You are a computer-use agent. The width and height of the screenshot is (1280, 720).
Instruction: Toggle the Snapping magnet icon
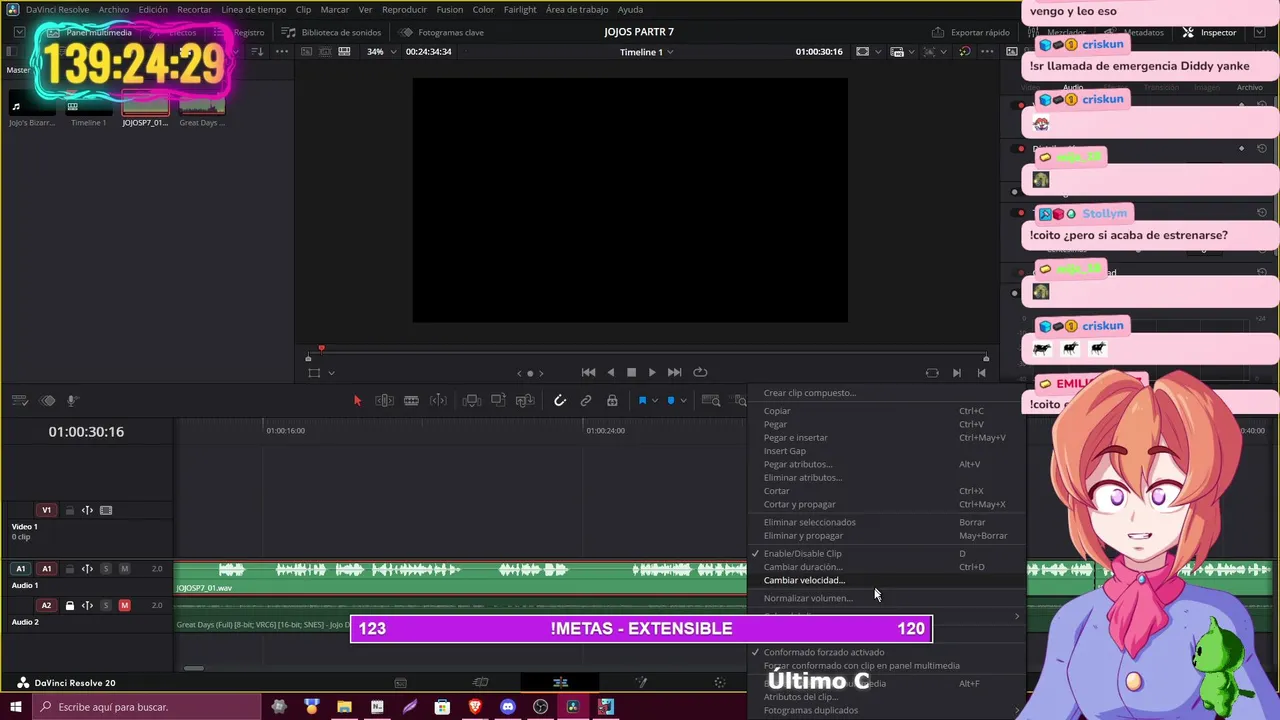pyautogui.click(x=560, y=401)
